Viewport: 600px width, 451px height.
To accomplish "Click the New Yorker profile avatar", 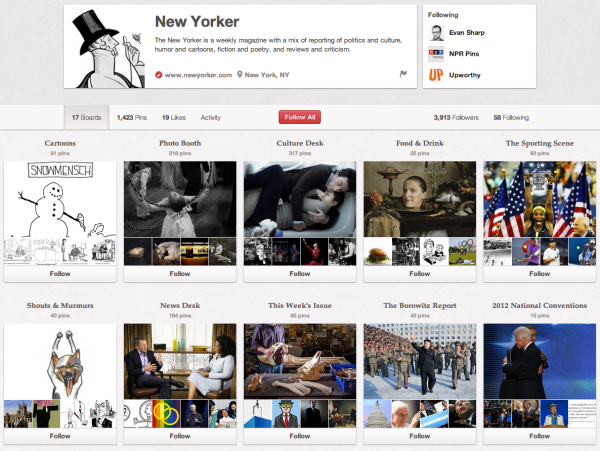I will (105, 47).
